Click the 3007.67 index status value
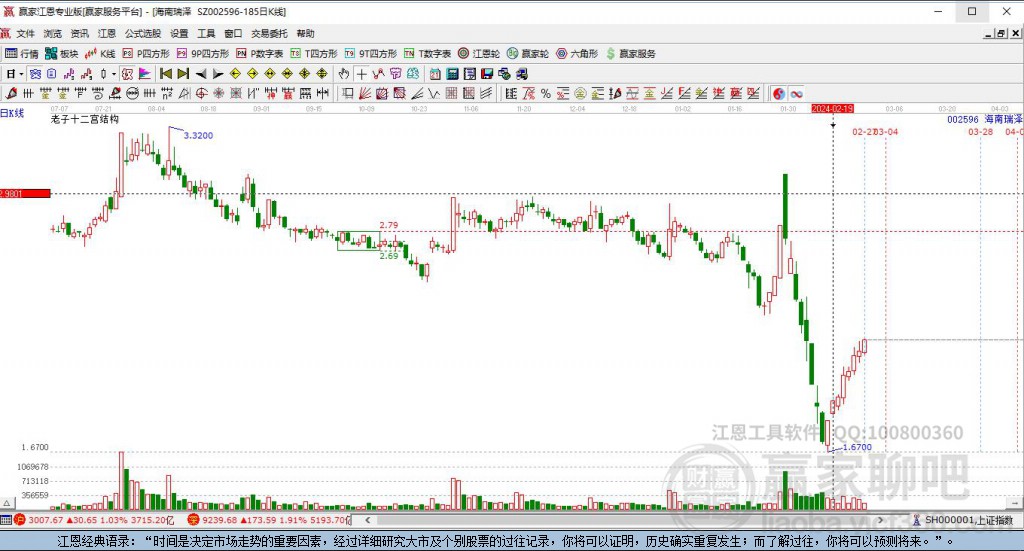This screenshot has width=1024, height=551. (x=46, y=520)
